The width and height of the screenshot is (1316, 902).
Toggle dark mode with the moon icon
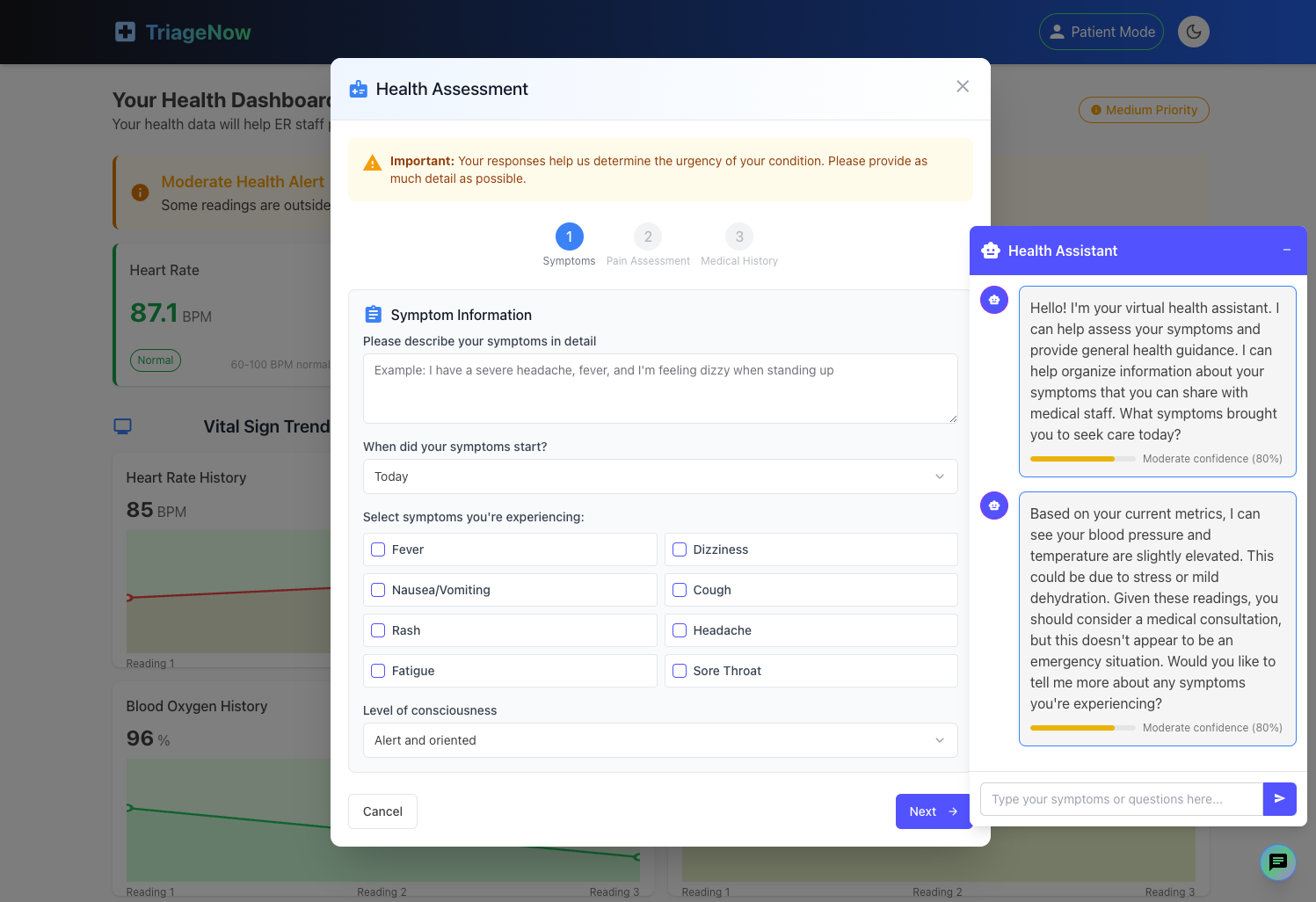click(1193, 32)
